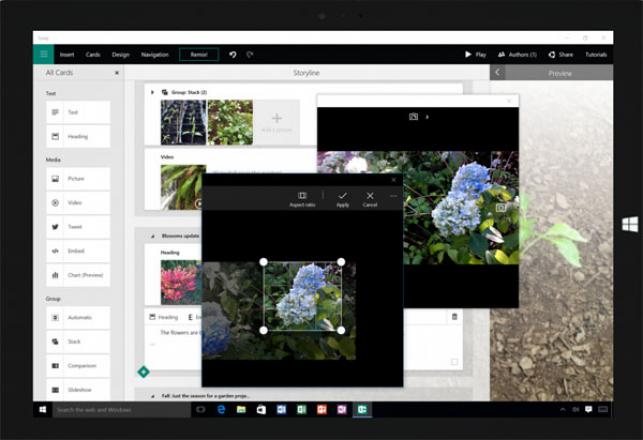The image size is (643, 440).
Task: Select the red flower heading image
Action: (x=181, y=282)
